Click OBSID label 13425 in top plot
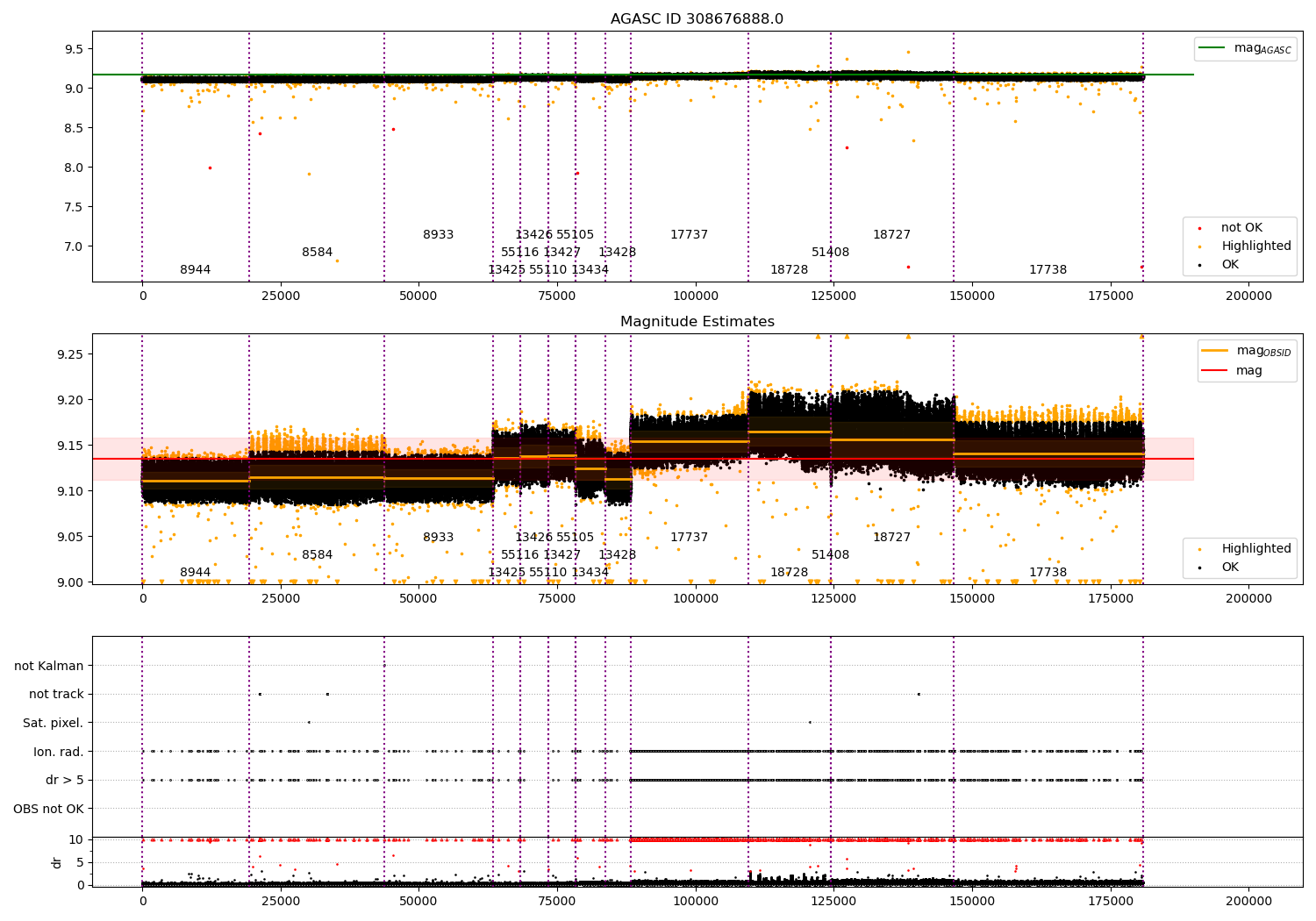Image resolution: width=1316 pixels, height=921 pixels. (506, 270)
